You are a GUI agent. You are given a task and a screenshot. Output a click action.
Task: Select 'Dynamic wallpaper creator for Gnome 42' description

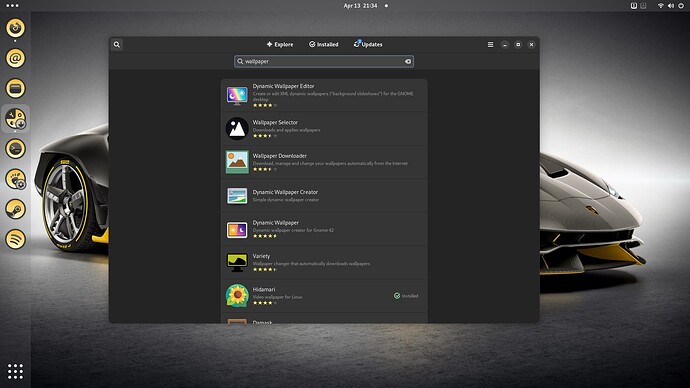point(293,230)
